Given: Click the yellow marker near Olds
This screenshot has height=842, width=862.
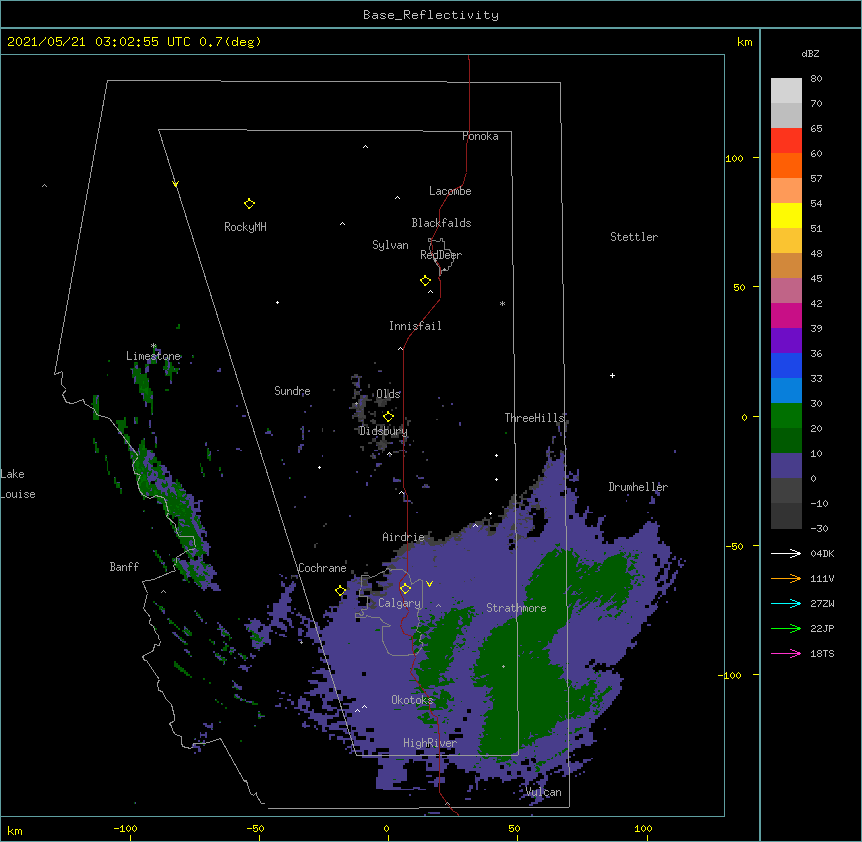Looking at the screenshot, I should pyautogui.click(x=388, y=416).
